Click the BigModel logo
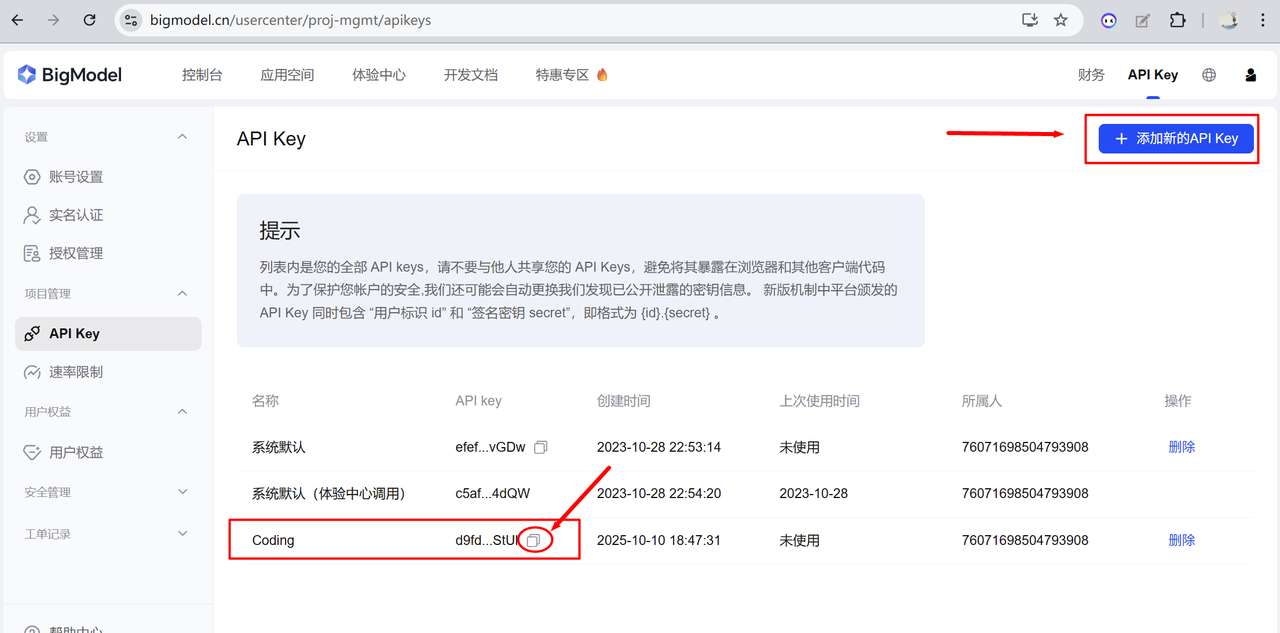The image size is (1280, 633). 70,75
